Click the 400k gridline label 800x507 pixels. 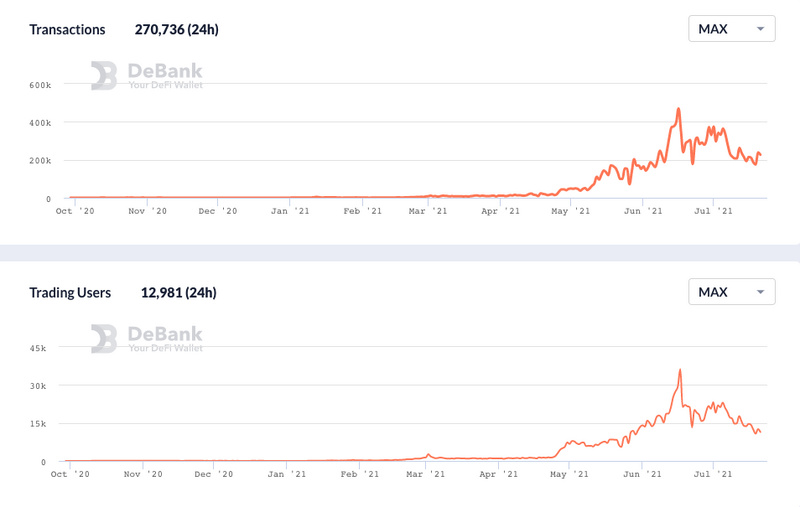[40, 123]
